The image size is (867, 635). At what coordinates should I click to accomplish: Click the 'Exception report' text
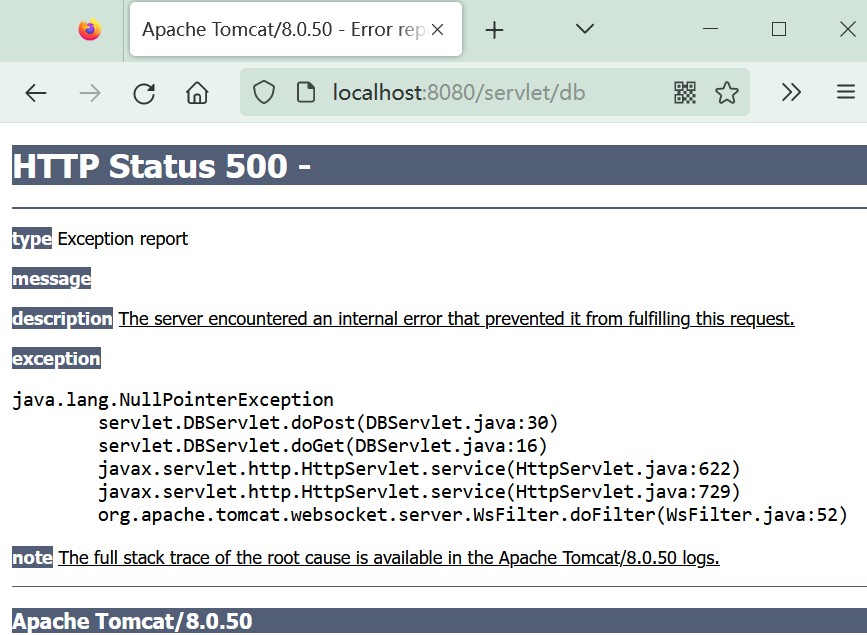coord(123,238)
